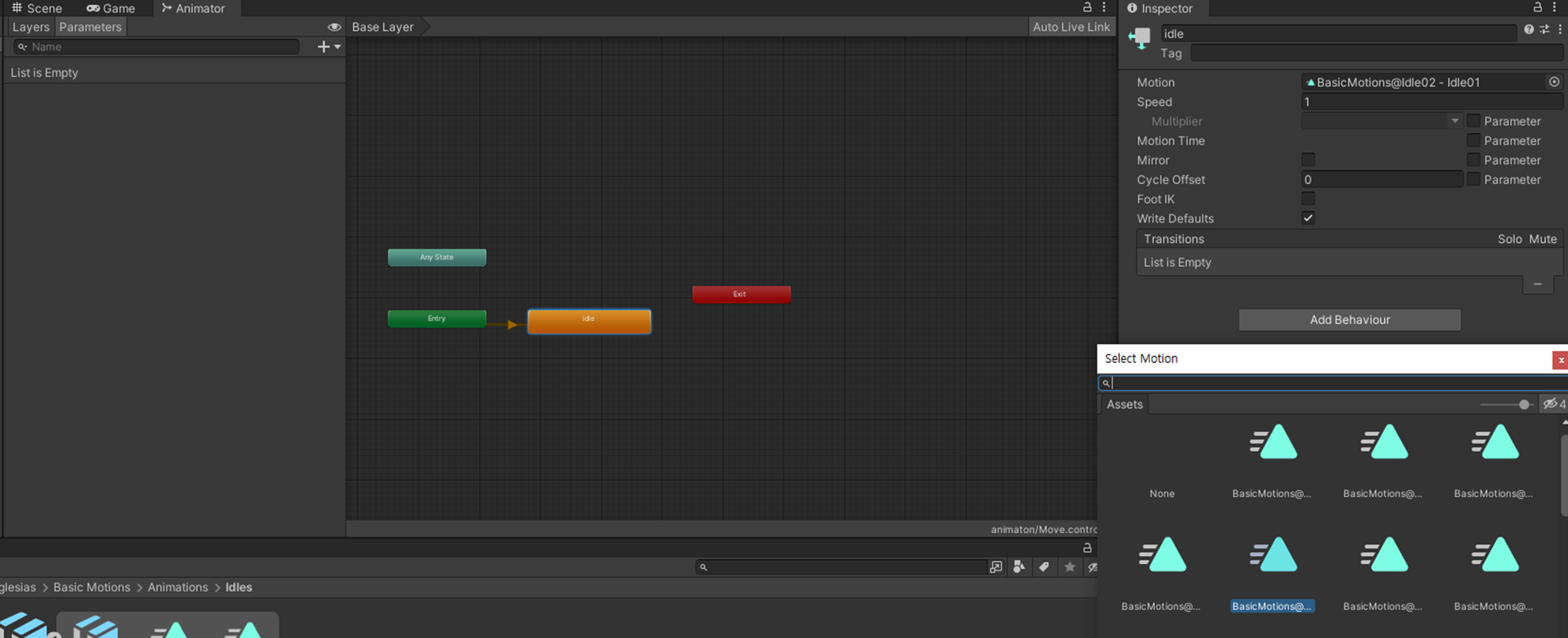Select the Any State node
1568x638 pixels.
click(437, 257)
